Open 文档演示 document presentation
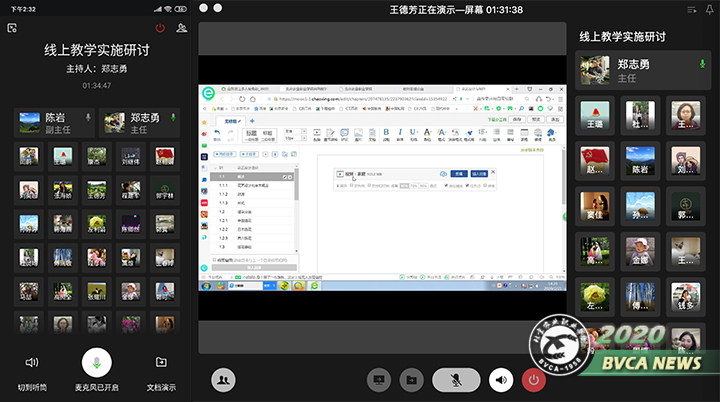The image size is (720, 402). coord(161,369)
